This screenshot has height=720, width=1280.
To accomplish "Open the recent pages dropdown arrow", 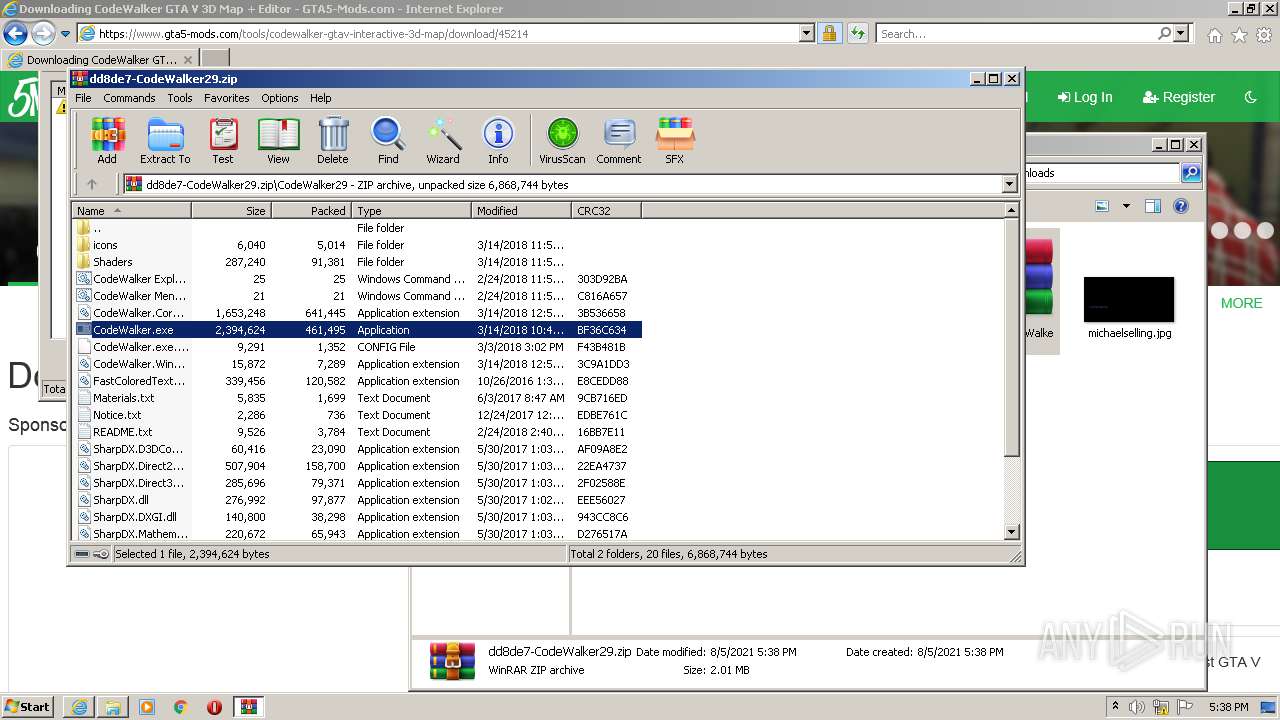I will pos(65,34).
